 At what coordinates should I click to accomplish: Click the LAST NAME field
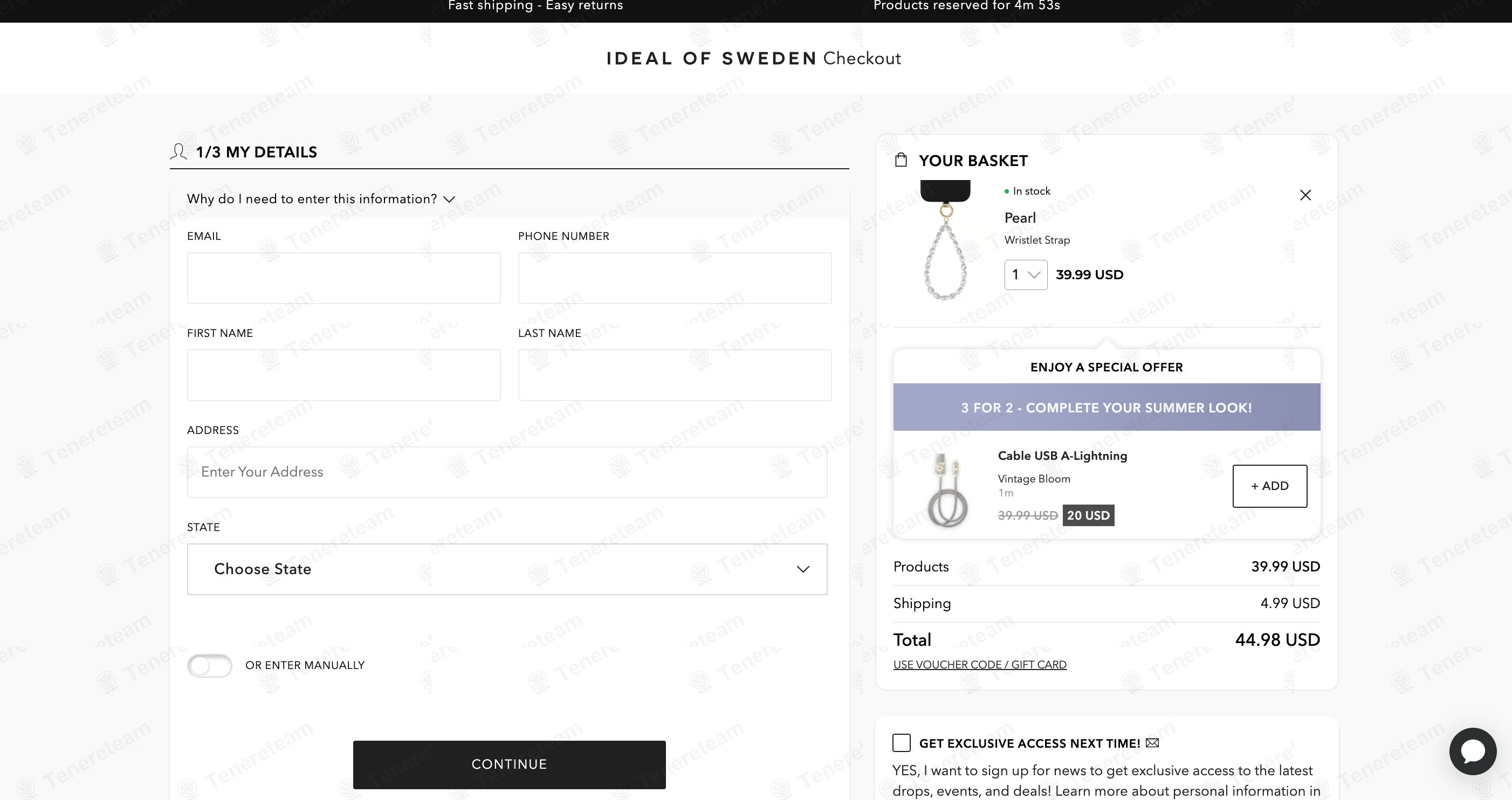click(x=675, y=375)
